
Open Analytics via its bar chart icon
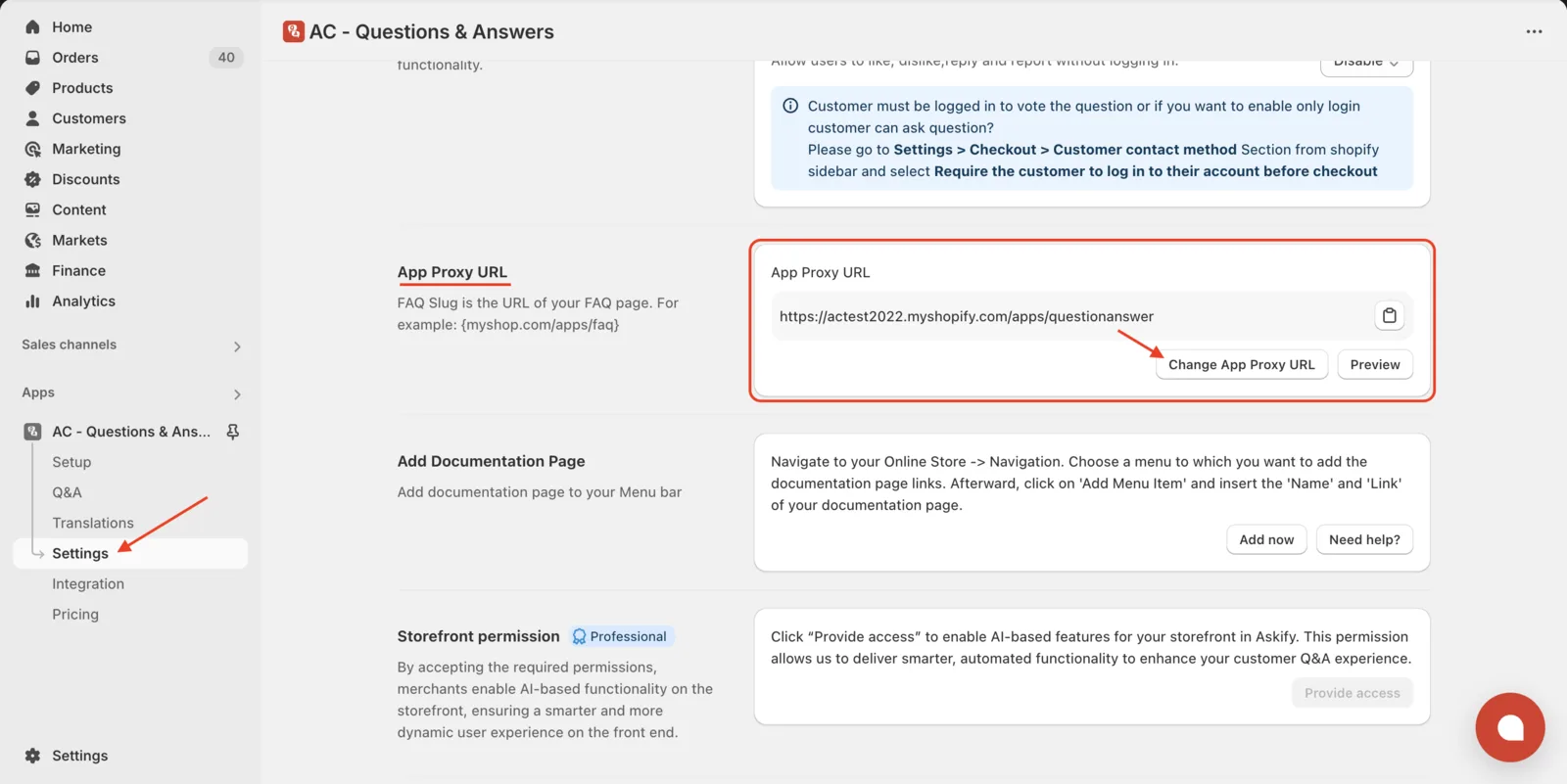pos(32,300)
